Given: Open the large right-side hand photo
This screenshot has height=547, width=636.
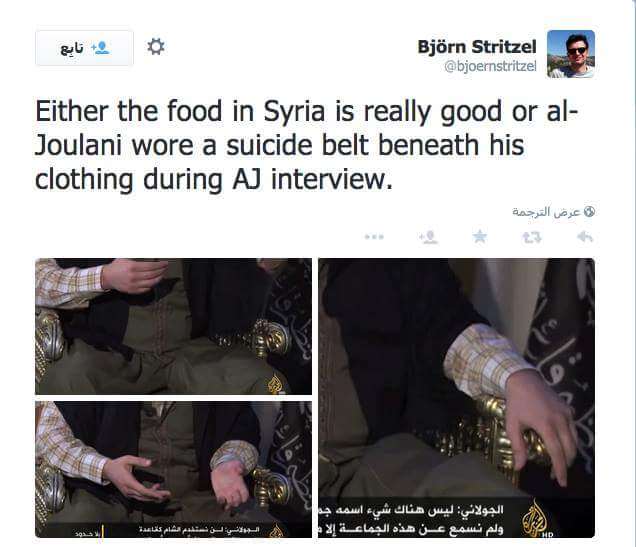Looking at the screenshot, I should tap(456, 398).
